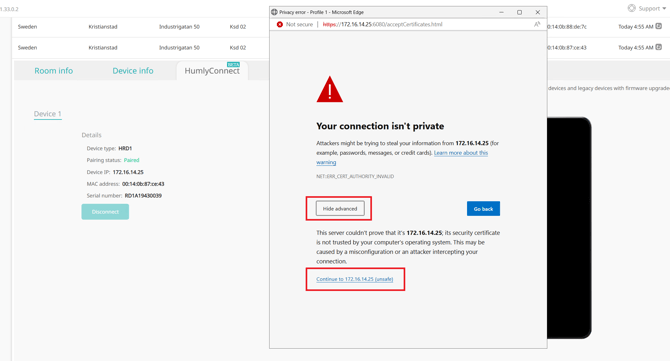Click the Not secure warning icon
This screenshot has width=670, height=361.
tap(279, 24)
